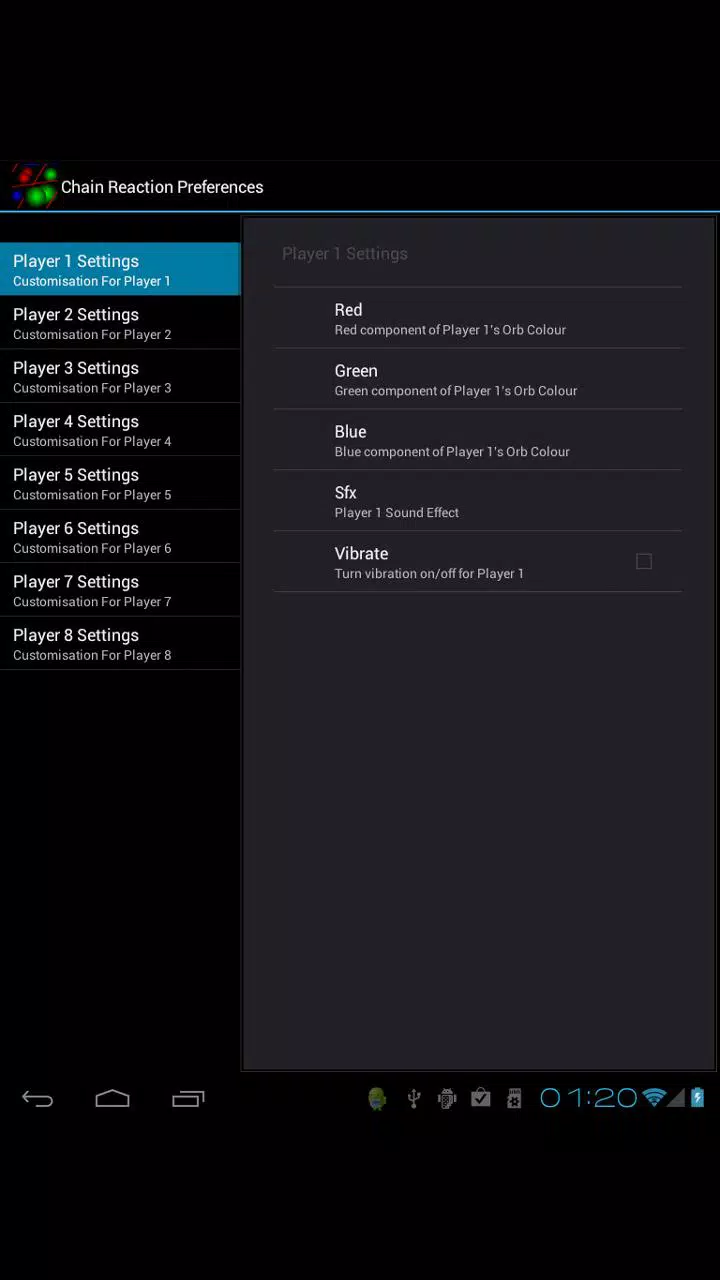Select Player 5 Settings in the list

click(x=120, y=483)
